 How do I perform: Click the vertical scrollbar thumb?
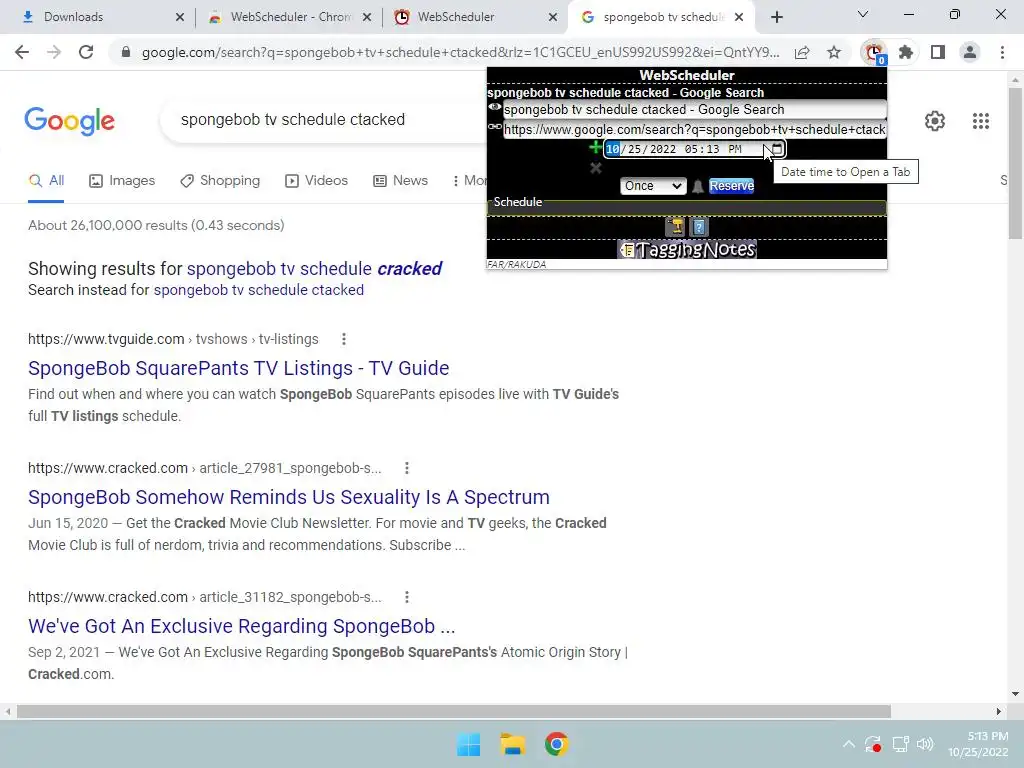tap(1015, 163)
